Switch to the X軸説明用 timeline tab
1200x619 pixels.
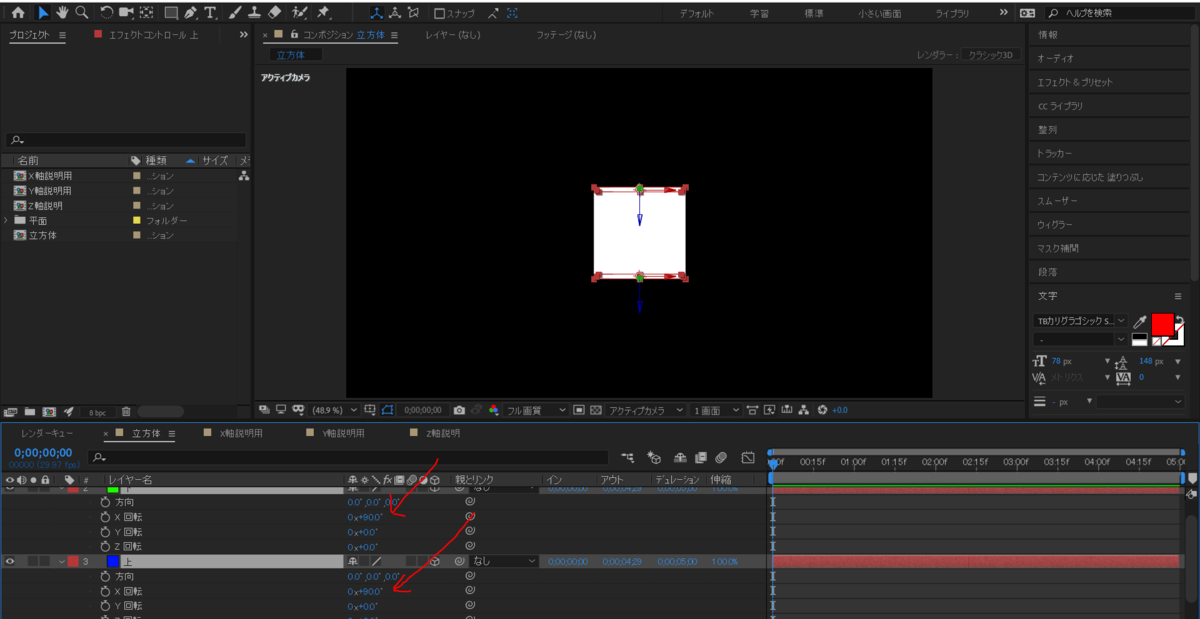pos(240,434)
